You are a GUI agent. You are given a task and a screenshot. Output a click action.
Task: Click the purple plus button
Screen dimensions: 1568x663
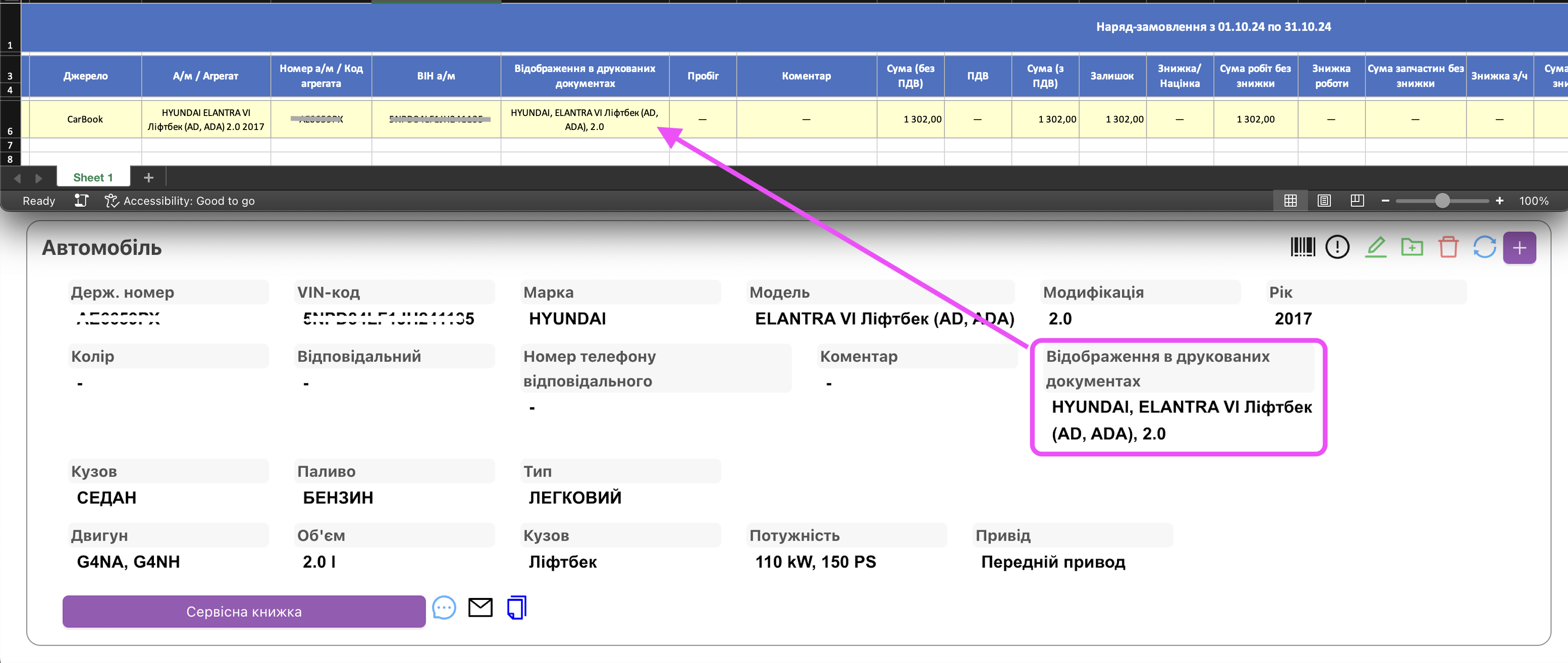click(x=1519, y=247)
